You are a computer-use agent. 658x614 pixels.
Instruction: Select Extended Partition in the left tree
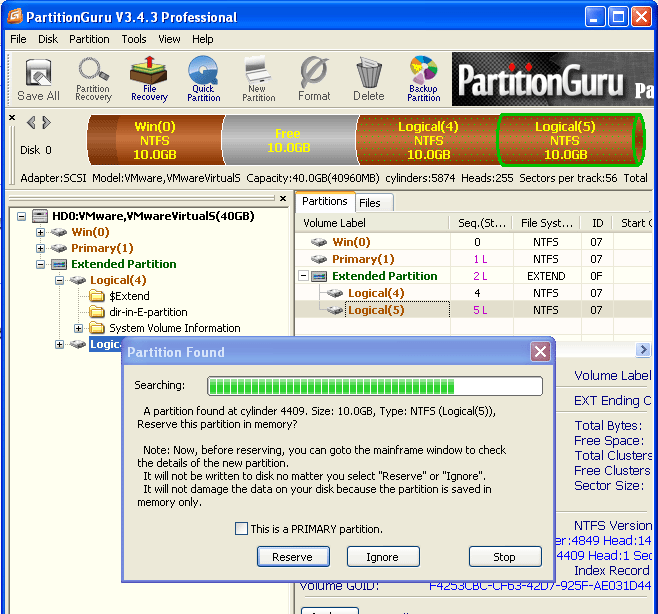click(x=123, y=264)
